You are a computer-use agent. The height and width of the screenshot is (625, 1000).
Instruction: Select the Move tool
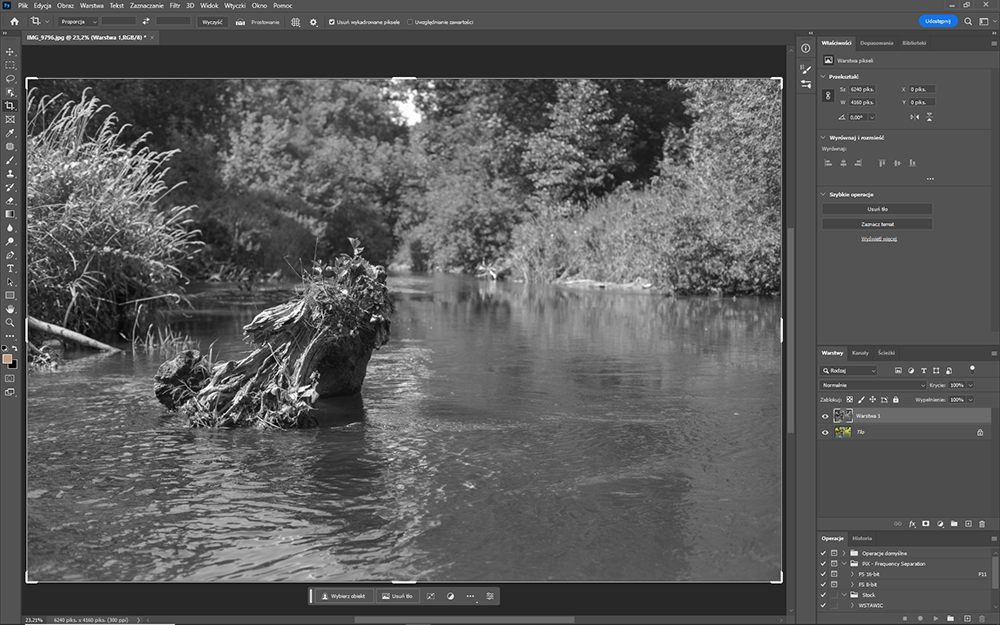[10, 52]
